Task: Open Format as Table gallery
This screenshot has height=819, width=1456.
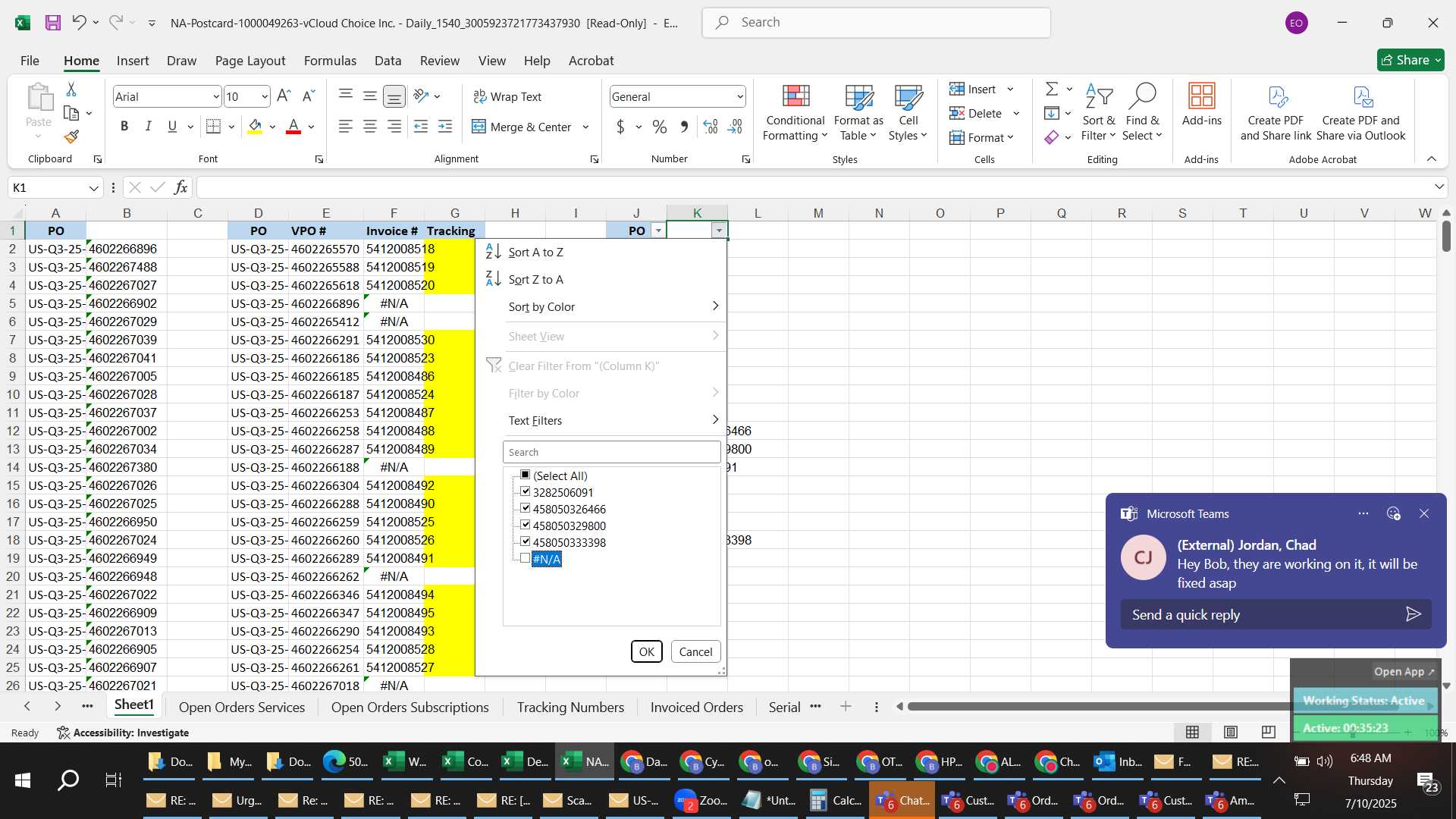Action: click(858, 112)
